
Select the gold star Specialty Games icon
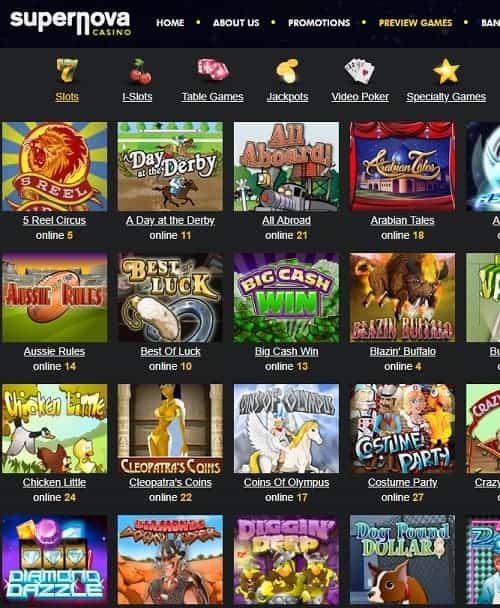click(x=446, y=71)
